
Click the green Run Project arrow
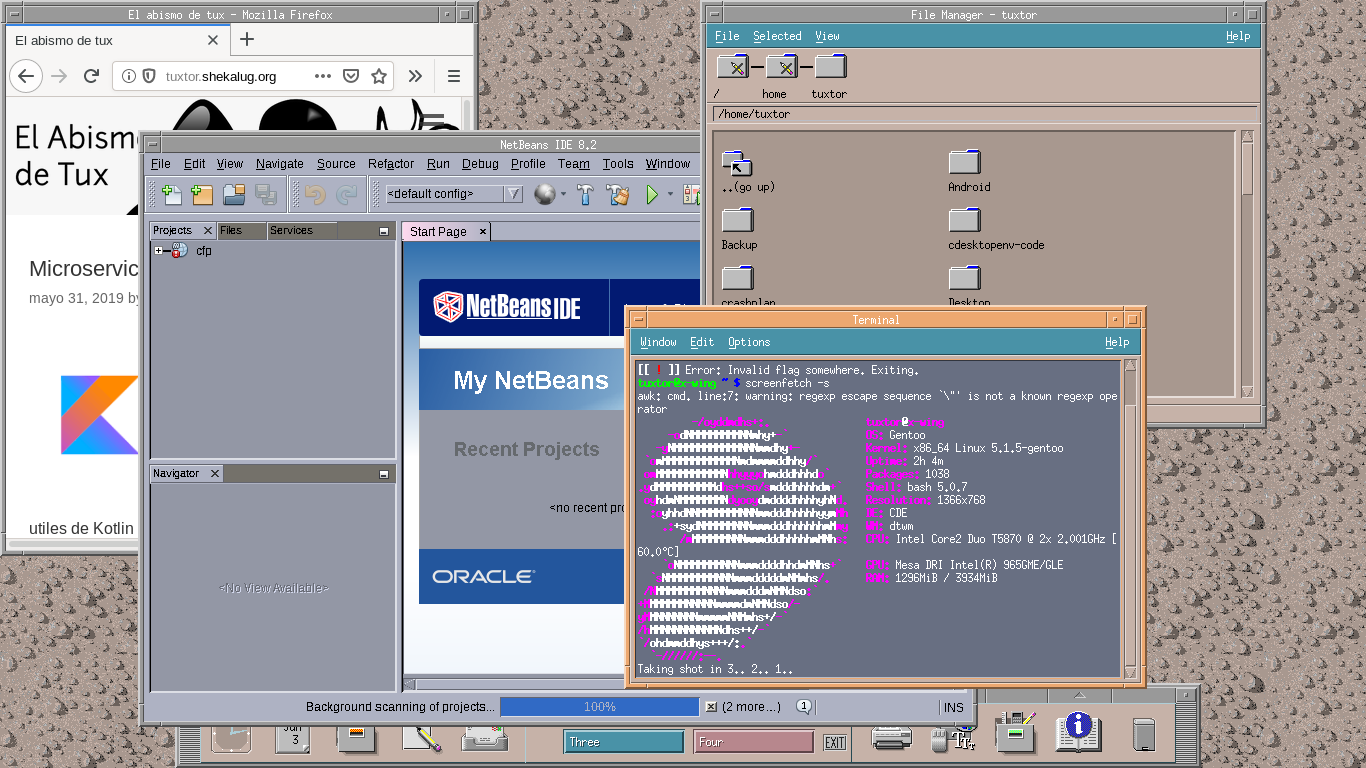(x=652, y=194)
